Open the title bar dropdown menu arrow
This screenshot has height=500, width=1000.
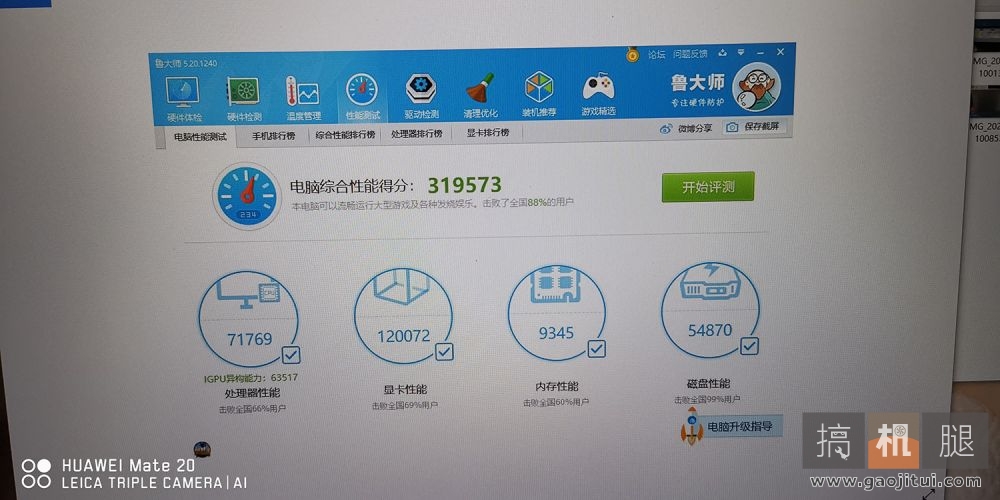click(740, 52)
